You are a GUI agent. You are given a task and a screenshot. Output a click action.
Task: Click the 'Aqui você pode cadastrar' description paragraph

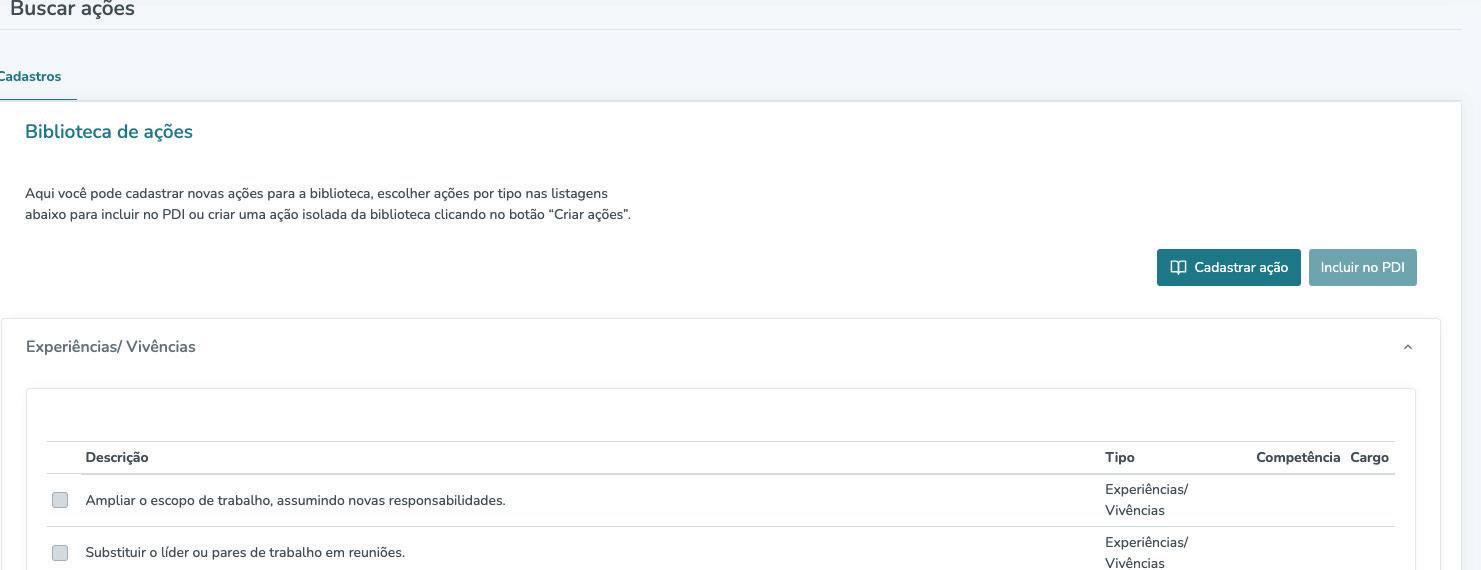328,204
